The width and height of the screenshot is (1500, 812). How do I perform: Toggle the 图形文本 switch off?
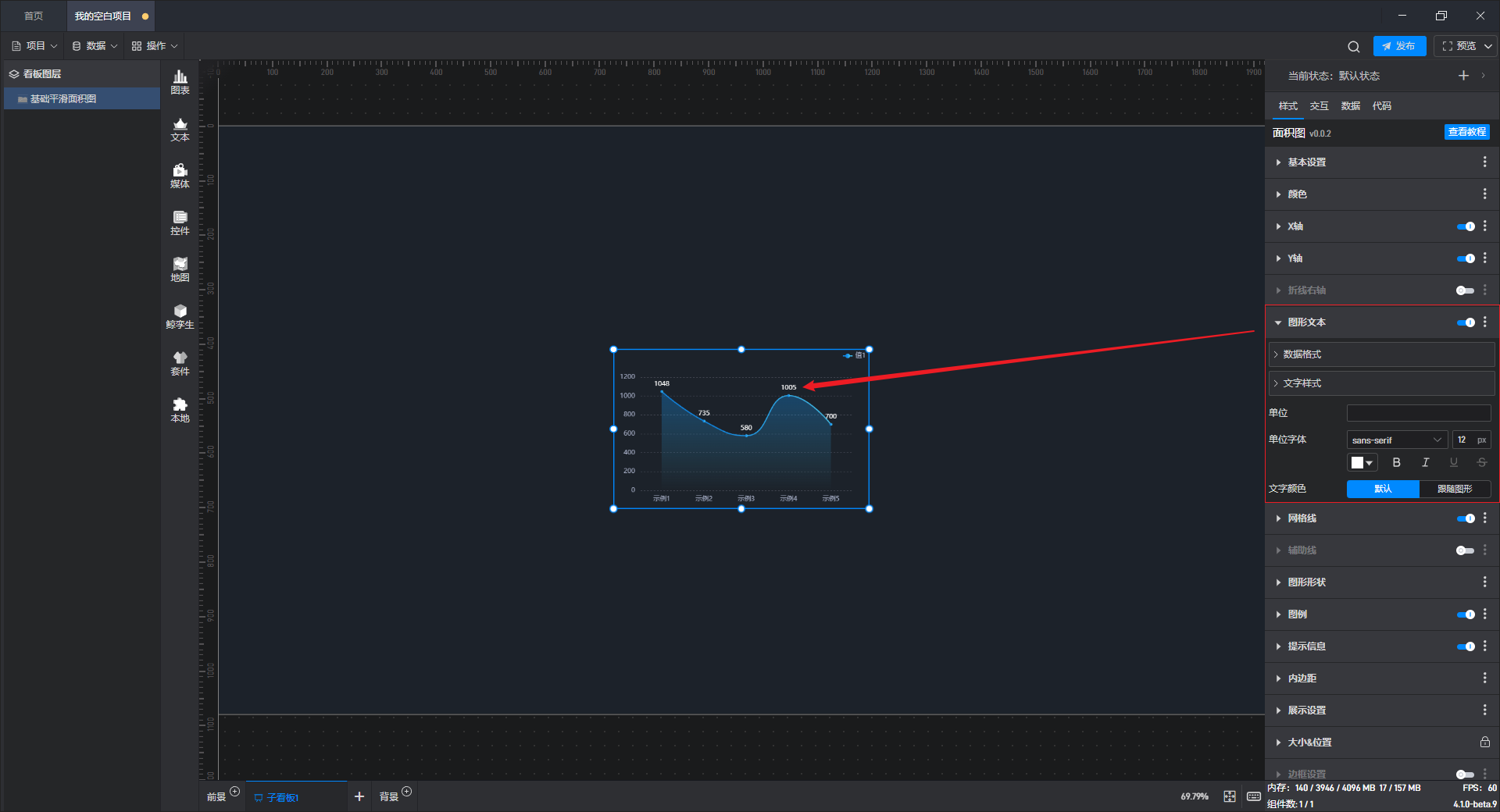(1466, 322)
